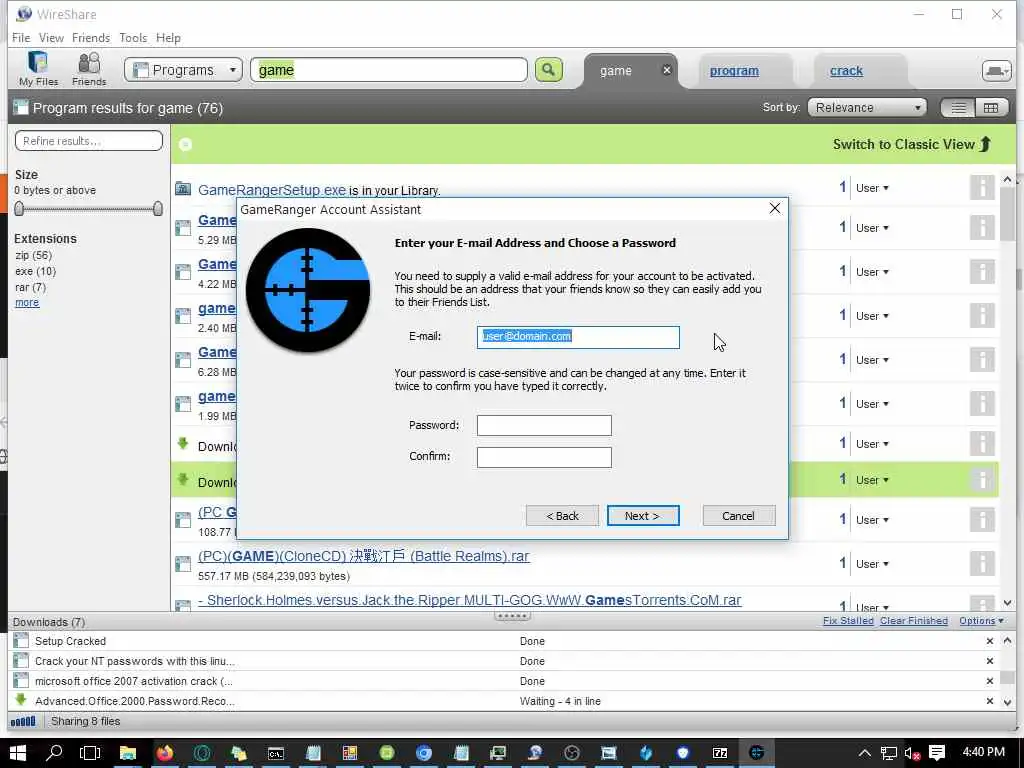1024x768 pixels.
Task: Filter results by rar (7) extension
Action: click(31, 287)
